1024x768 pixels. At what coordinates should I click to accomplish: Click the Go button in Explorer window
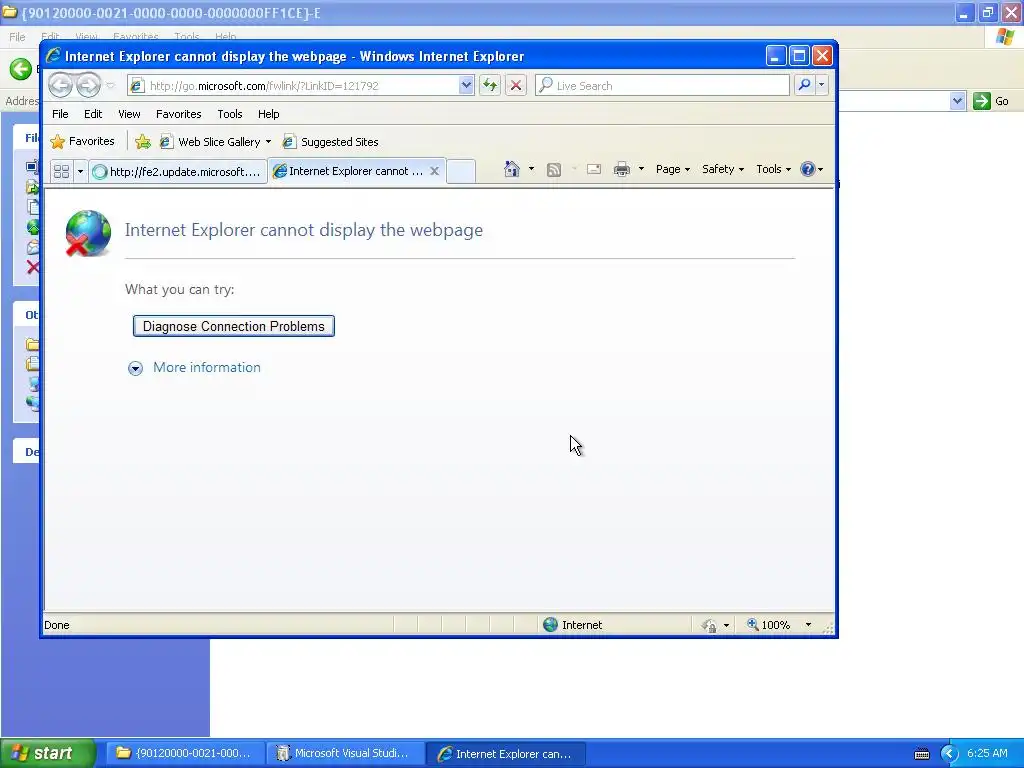coord(991,101)
